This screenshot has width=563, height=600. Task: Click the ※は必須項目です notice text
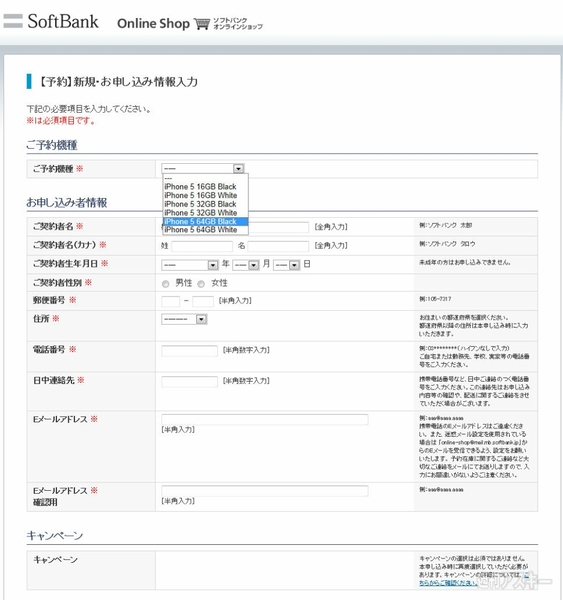pyautogui.click(x=60, y=121)
